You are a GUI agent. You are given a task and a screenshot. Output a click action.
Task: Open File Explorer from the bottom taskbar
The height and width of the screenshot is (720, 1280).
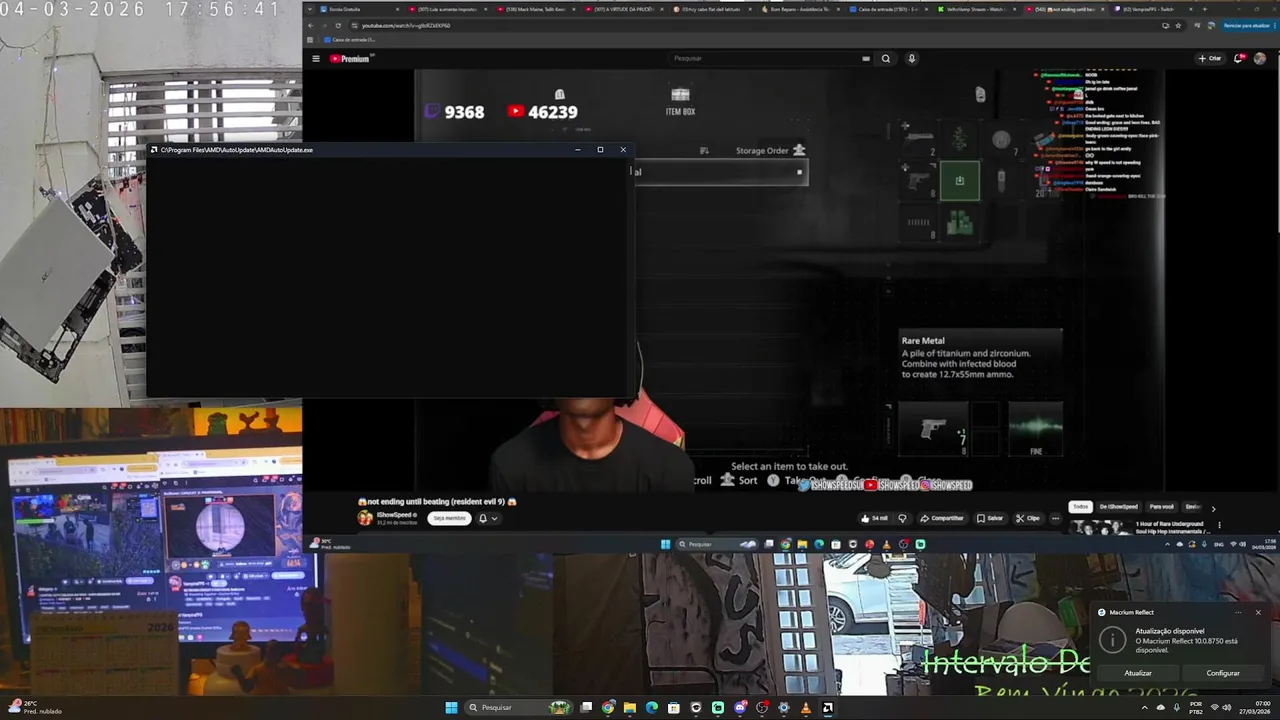tap(630, 708)
